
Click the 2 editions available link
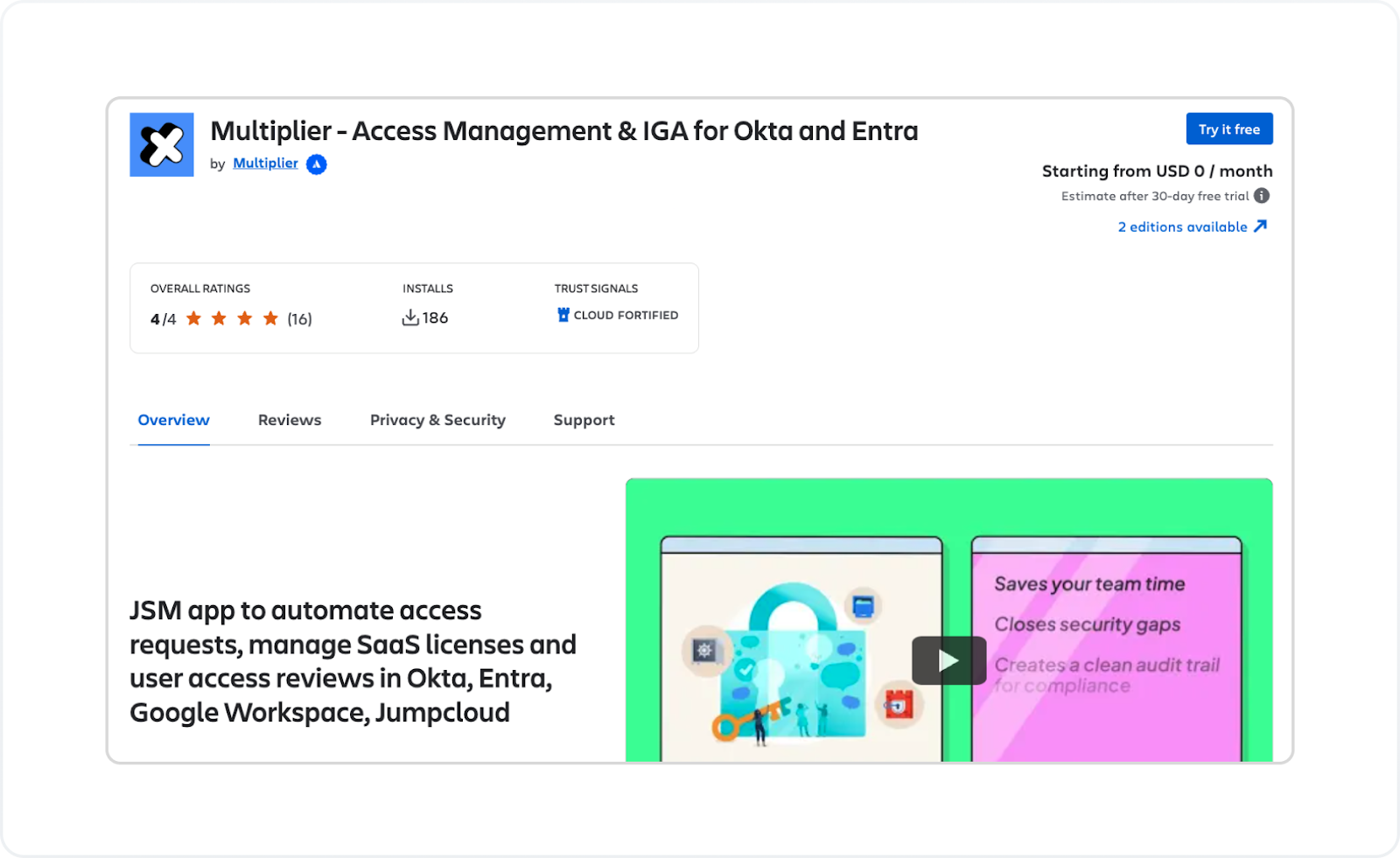(x=1182, y=226)
